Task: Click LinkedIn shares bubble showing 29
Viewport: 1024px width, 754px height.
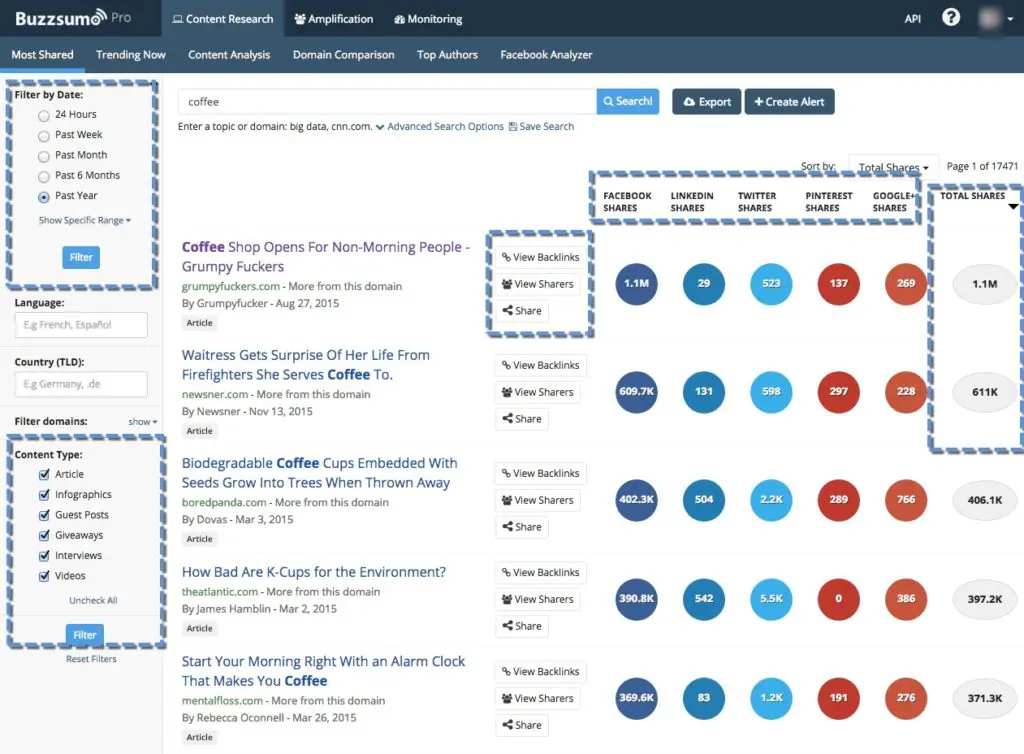Action: click(x=703, y=284)
